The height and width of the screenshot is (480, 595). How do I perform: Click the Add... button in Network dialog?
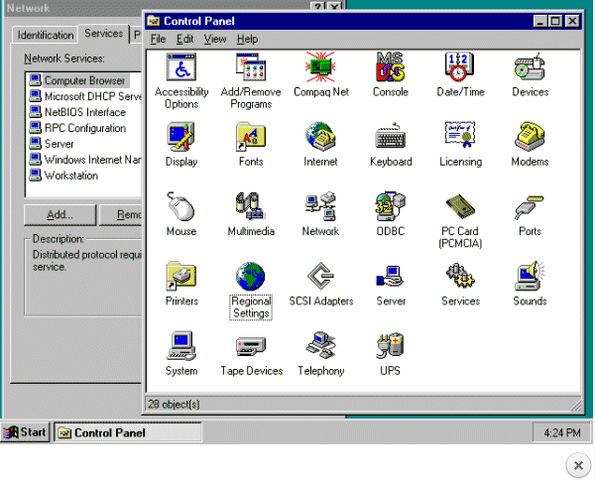[60, 215]
